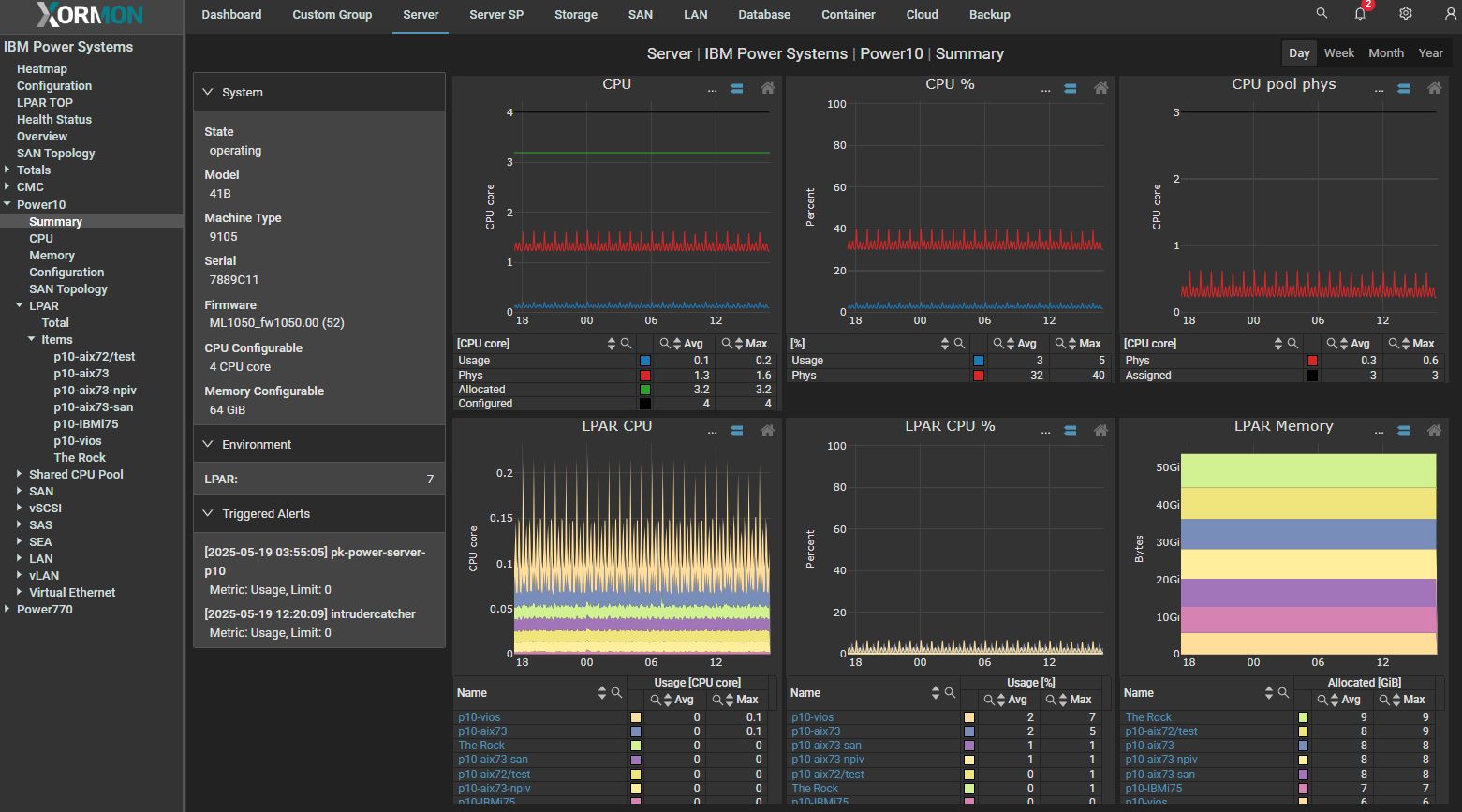Select Memory under Power10 in sidebar
The height and width of the screenshot is (812, 1462).
coord(52,255)
